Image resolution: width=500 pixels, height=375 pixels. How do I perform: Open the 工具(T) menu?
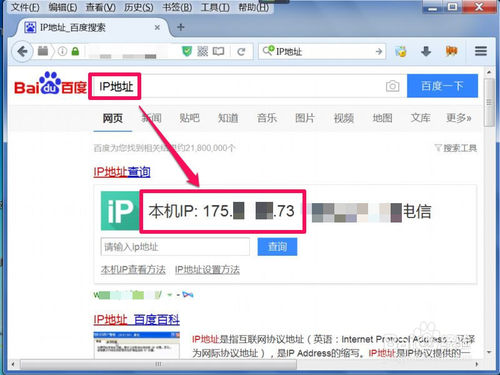215,7
